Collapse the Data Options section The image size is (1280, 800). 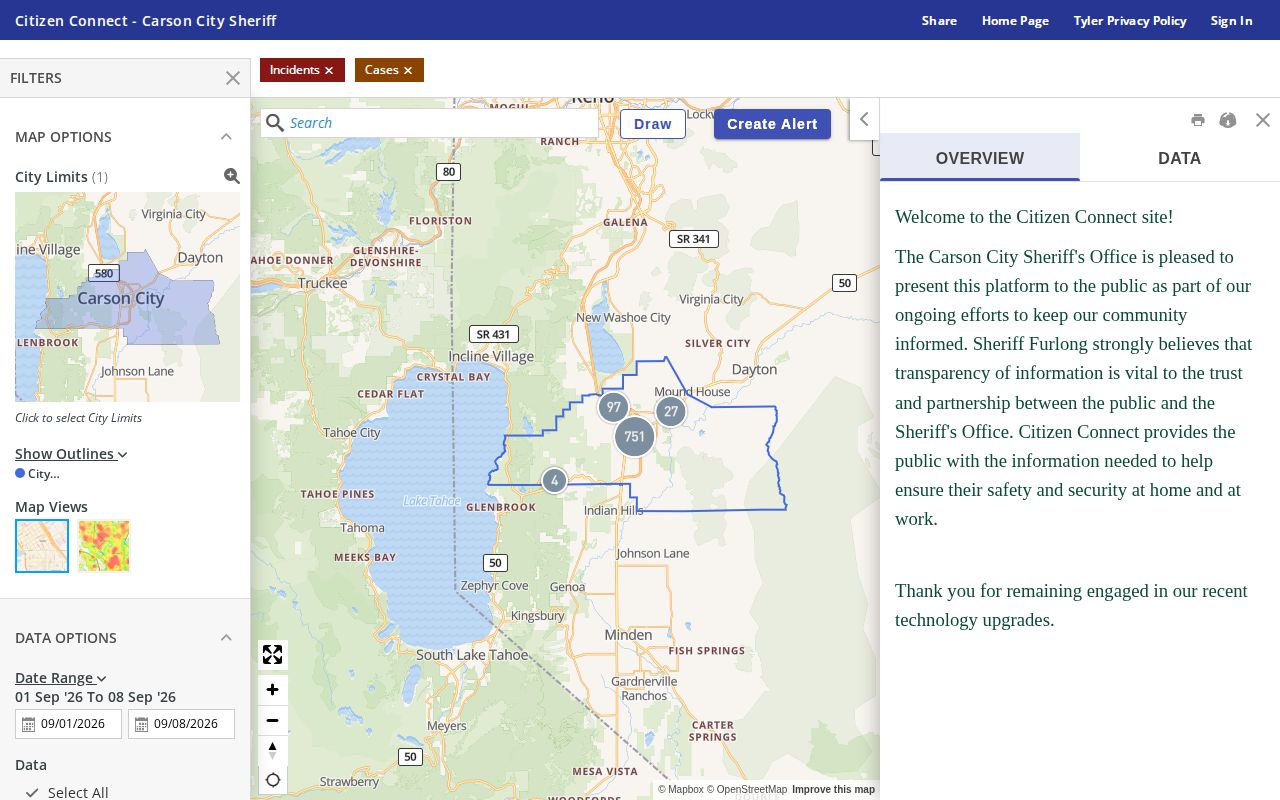pyautogui.click(x=226, y=638)
